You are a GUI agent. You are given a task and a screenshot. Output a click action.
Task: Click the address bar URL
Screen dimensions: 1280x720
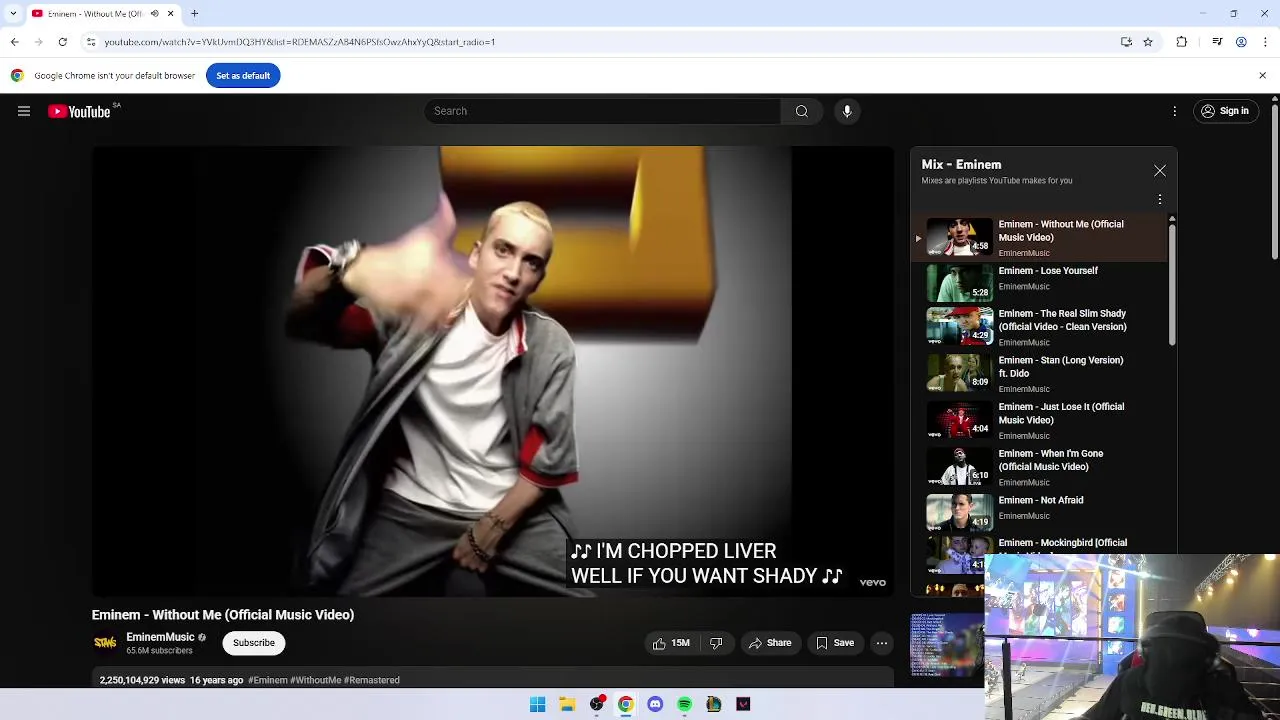click(x=300, y=42)
